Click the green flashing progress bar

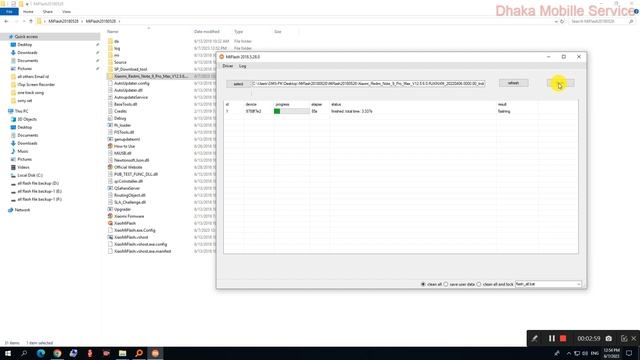coord(291,111)
